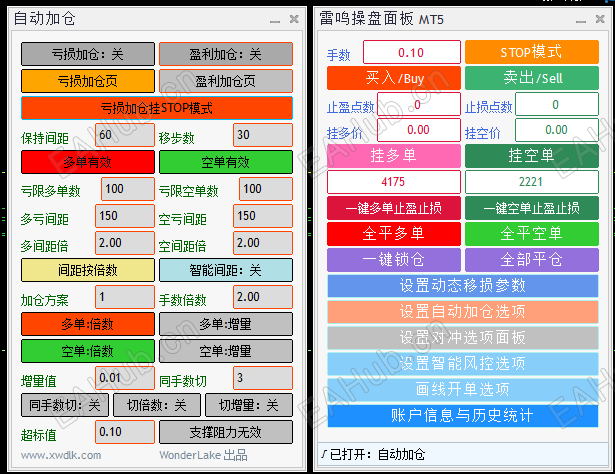Toggle 同手数切:关 button
Image resolution: width=615 pixels, height=474 pixels.
pos(65,405)
